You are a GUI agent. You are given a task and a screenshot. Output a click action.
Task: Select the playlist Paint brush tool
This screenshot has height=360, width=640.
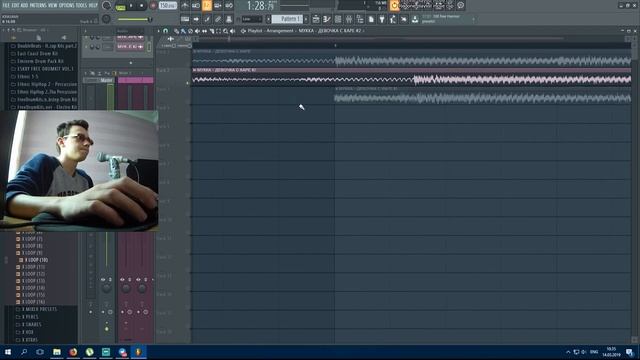pos(183,31)
